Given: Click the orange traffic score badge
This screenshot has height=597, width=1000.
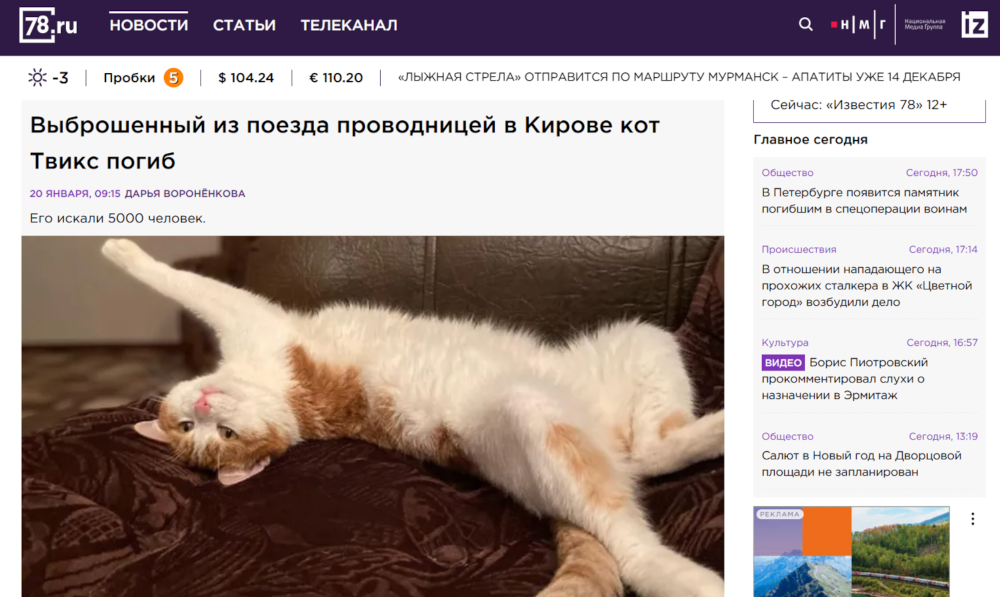Looking at the screenshot, I should [x=173, y=78].
